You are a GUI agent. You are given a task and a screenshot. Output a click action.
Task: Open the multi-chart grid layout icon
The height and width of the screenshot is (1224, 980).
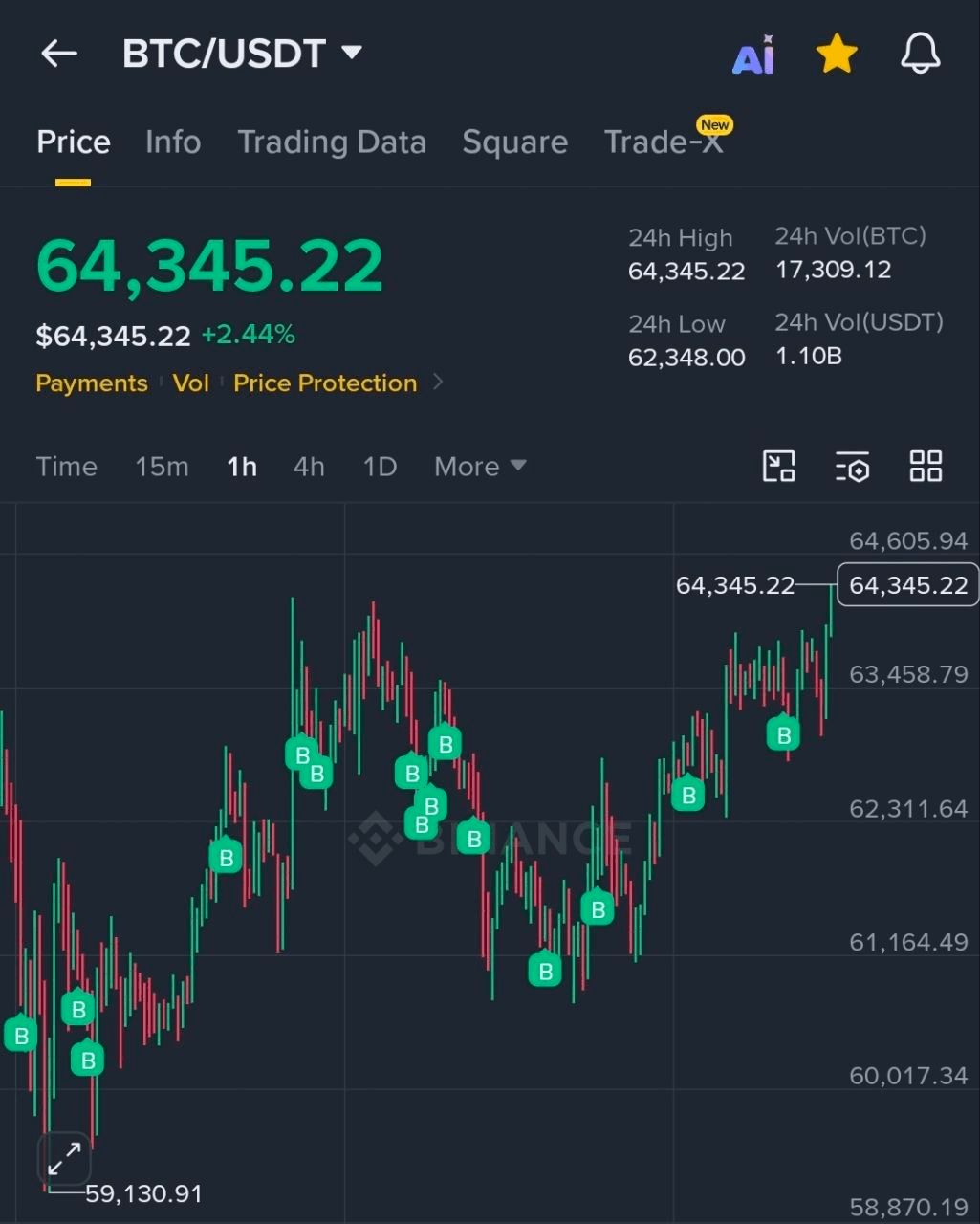(x=926, y=467)
